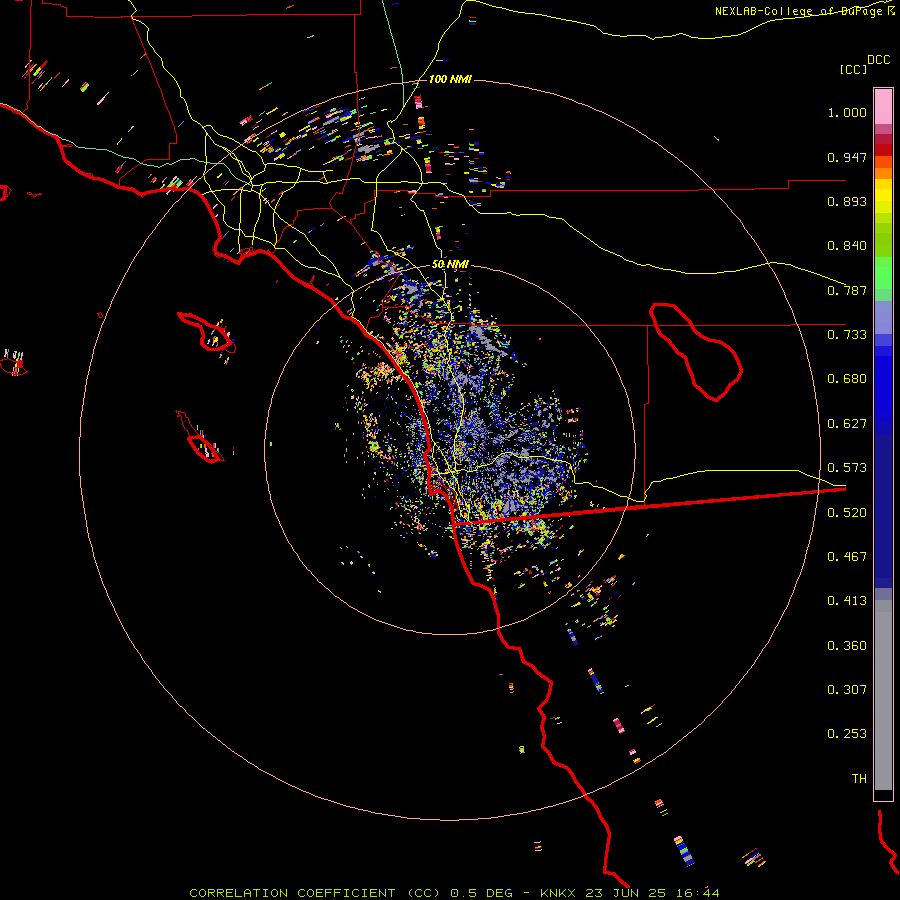Select the 0.467 legend value
This screenshot has height=900, width=900.
click(x=847, y=557)
